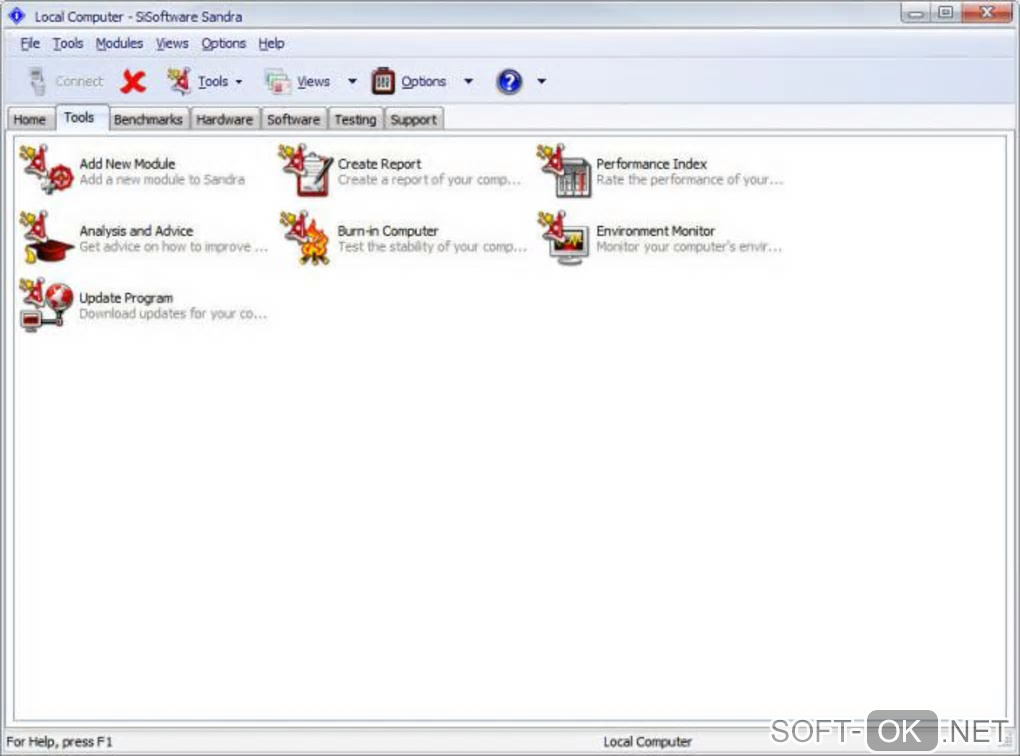The image size is (1020, 756).
Task: Minimize the Sandra window
Action: [917, 12]
